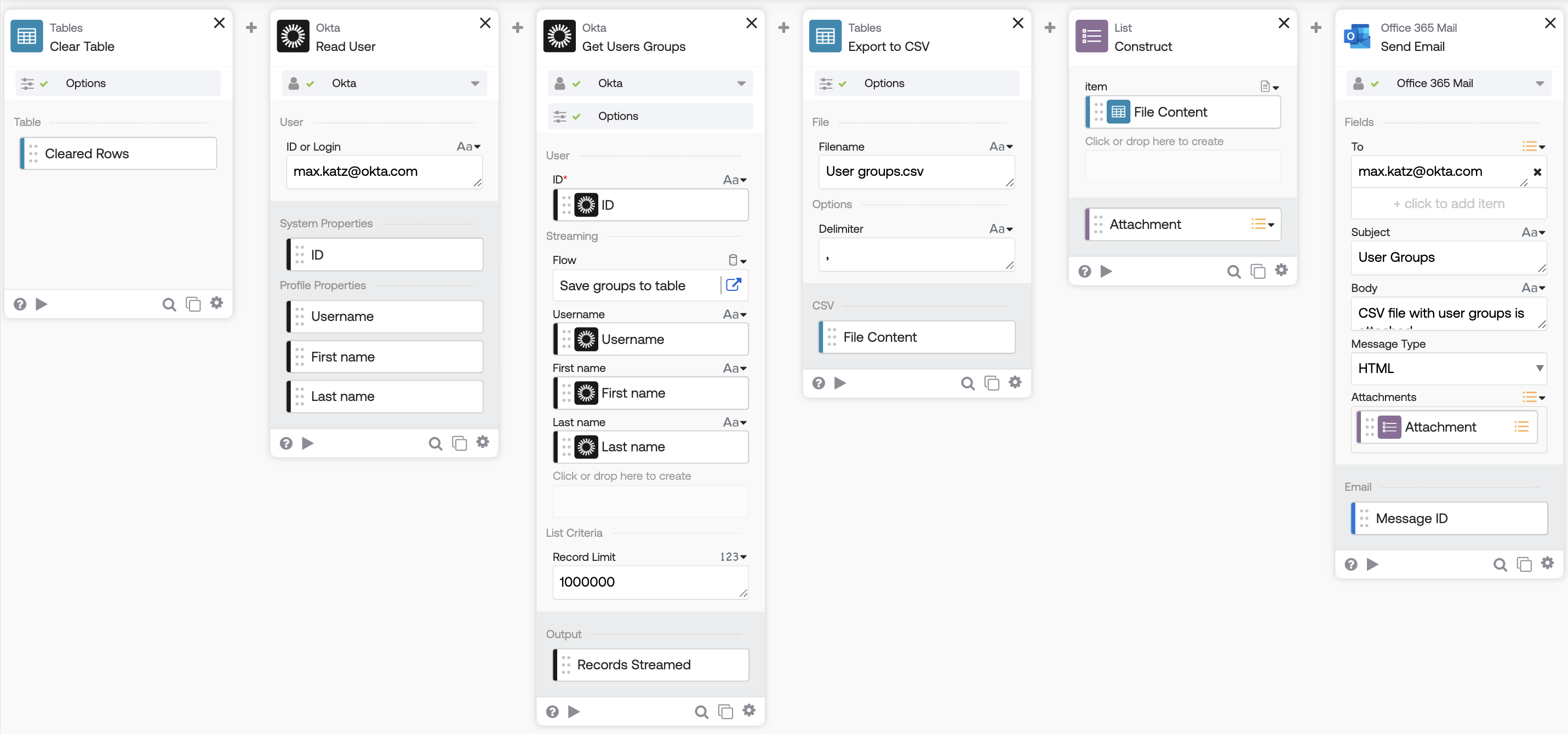
Task: Test the Send Email card with play icon
Action: tap(1372, 564)
